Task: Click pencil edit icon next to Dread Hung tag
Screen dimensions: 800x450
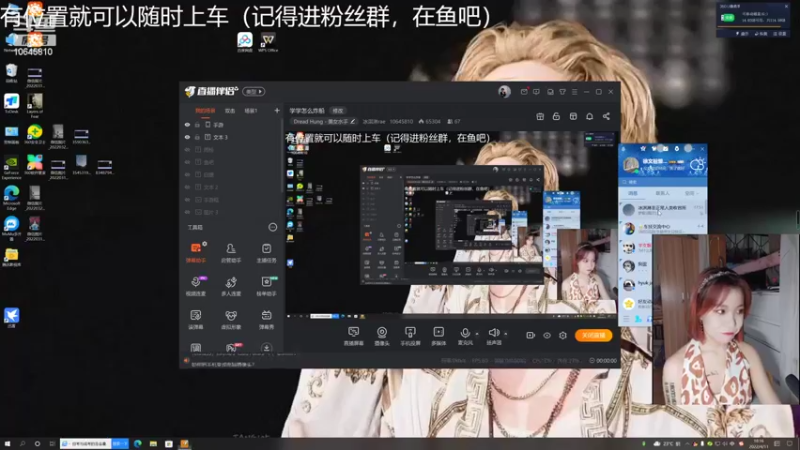Action: click(x=353, y=121)
